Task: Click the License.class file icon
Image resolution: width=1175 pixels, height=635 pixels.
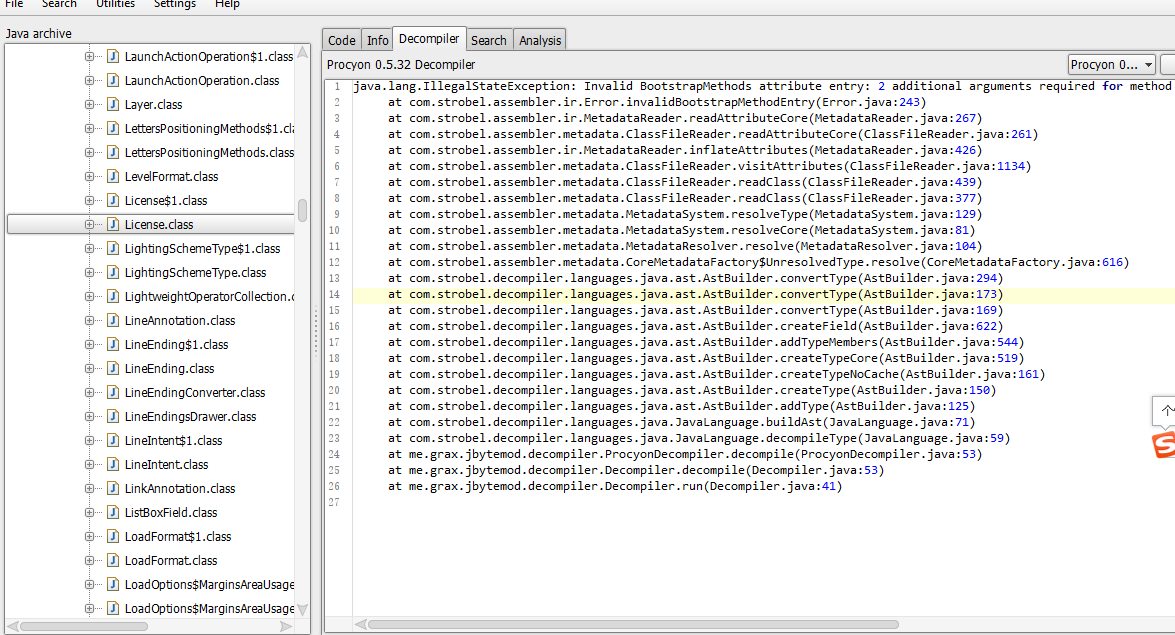Action: click(x=113, y=224)
